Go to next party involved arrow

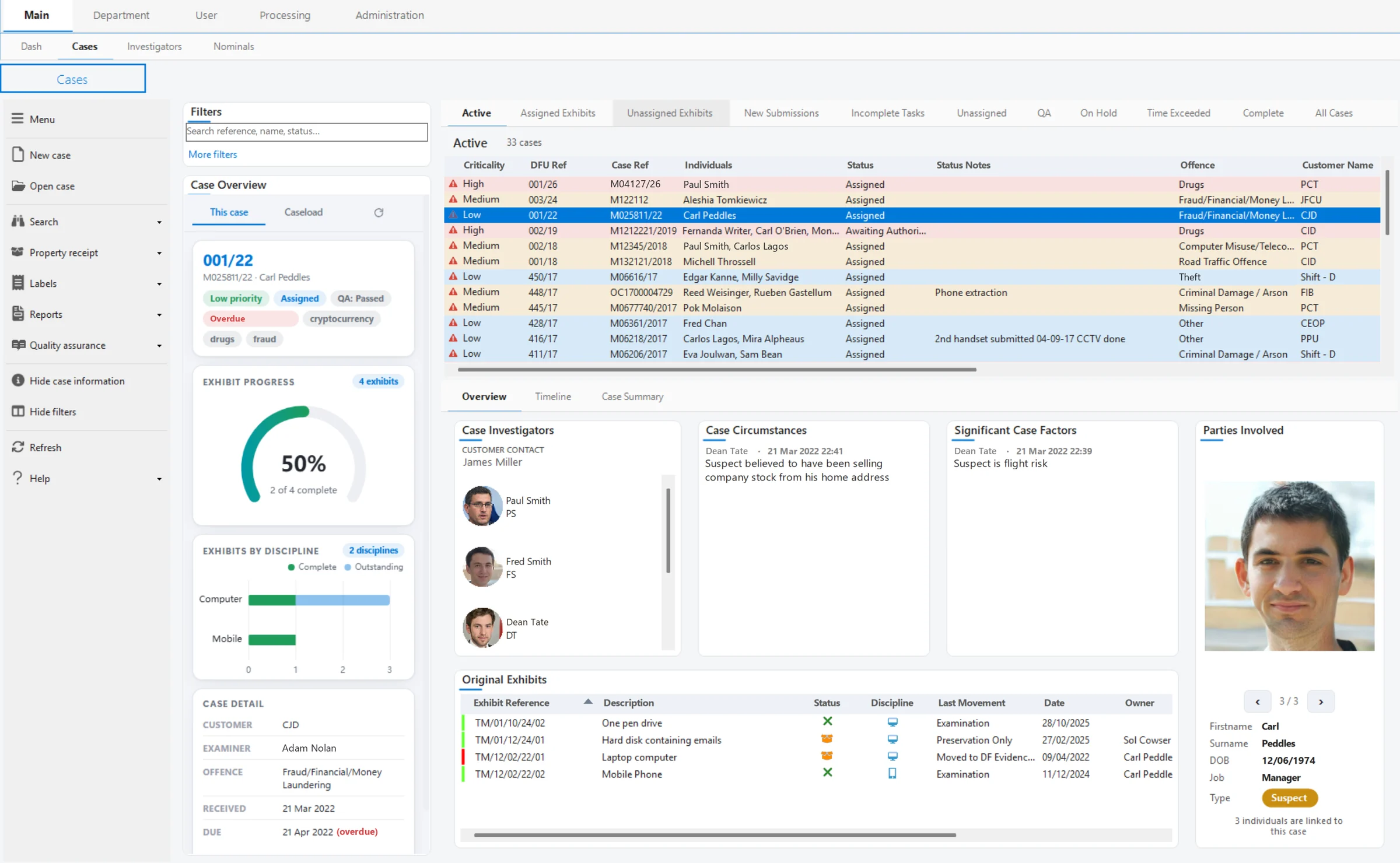coord(1321,701)
